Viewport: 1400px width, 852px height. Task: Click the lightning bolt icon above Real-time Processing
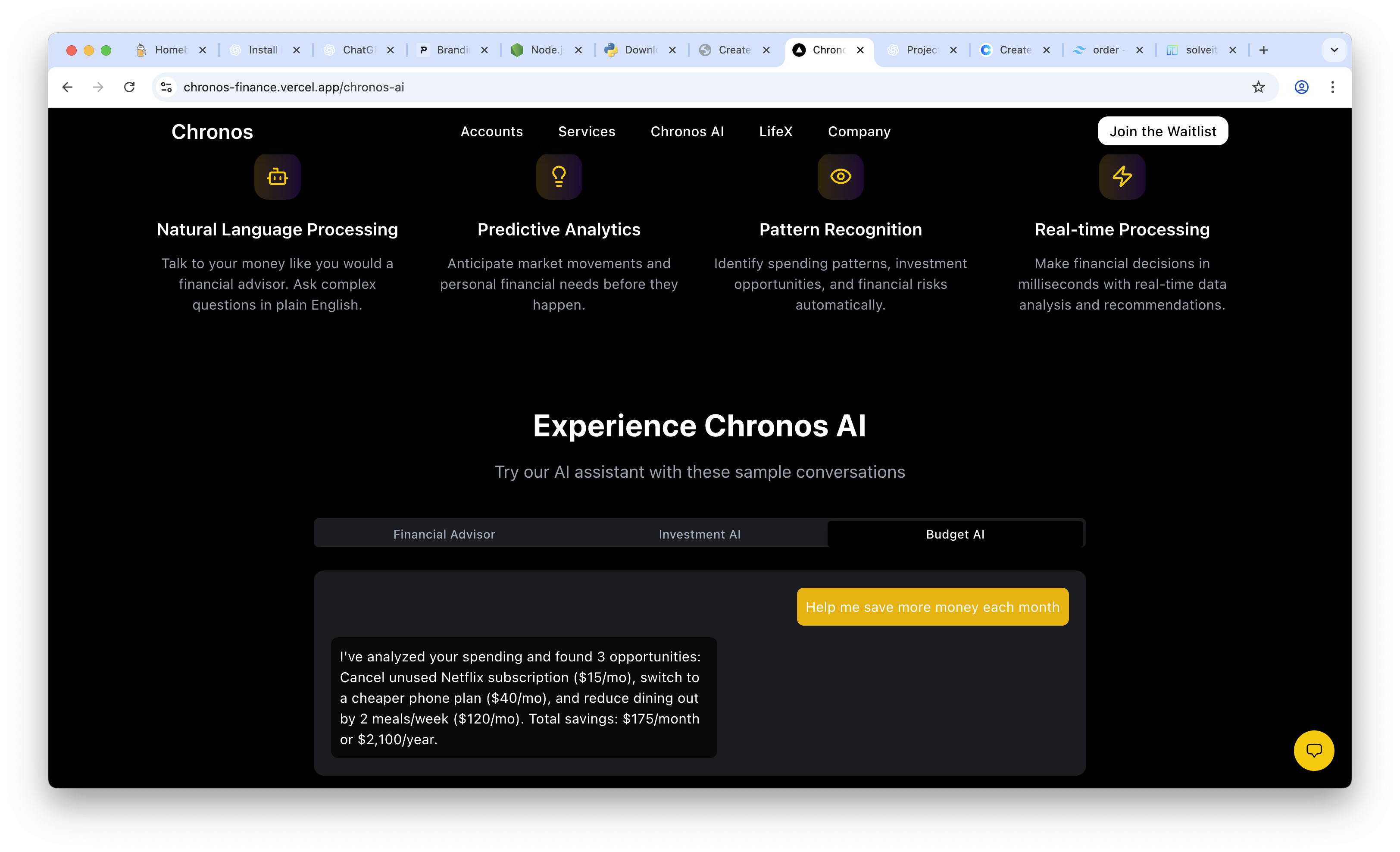click(1122, 177)
